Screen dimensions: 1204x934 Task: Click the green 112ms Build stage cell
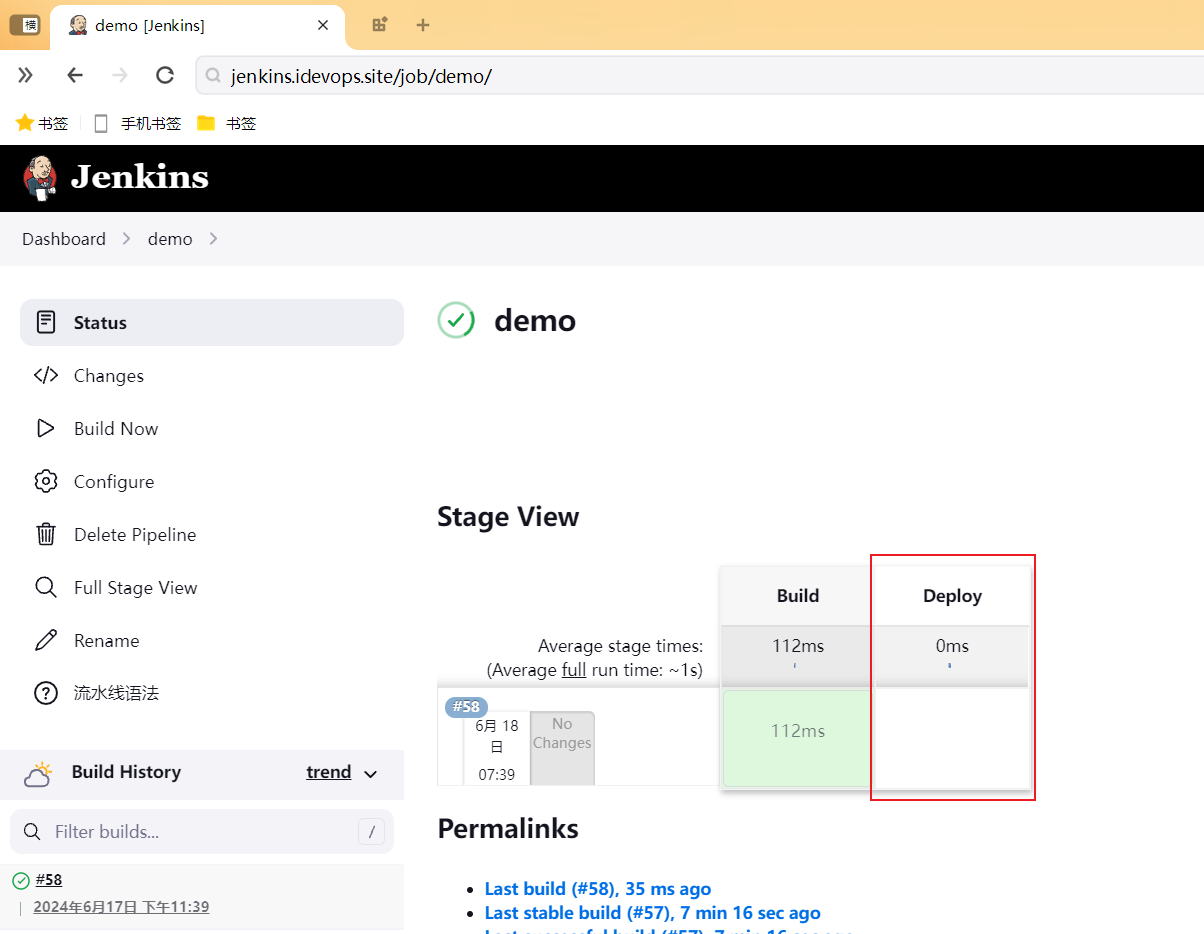coord(798,738)
